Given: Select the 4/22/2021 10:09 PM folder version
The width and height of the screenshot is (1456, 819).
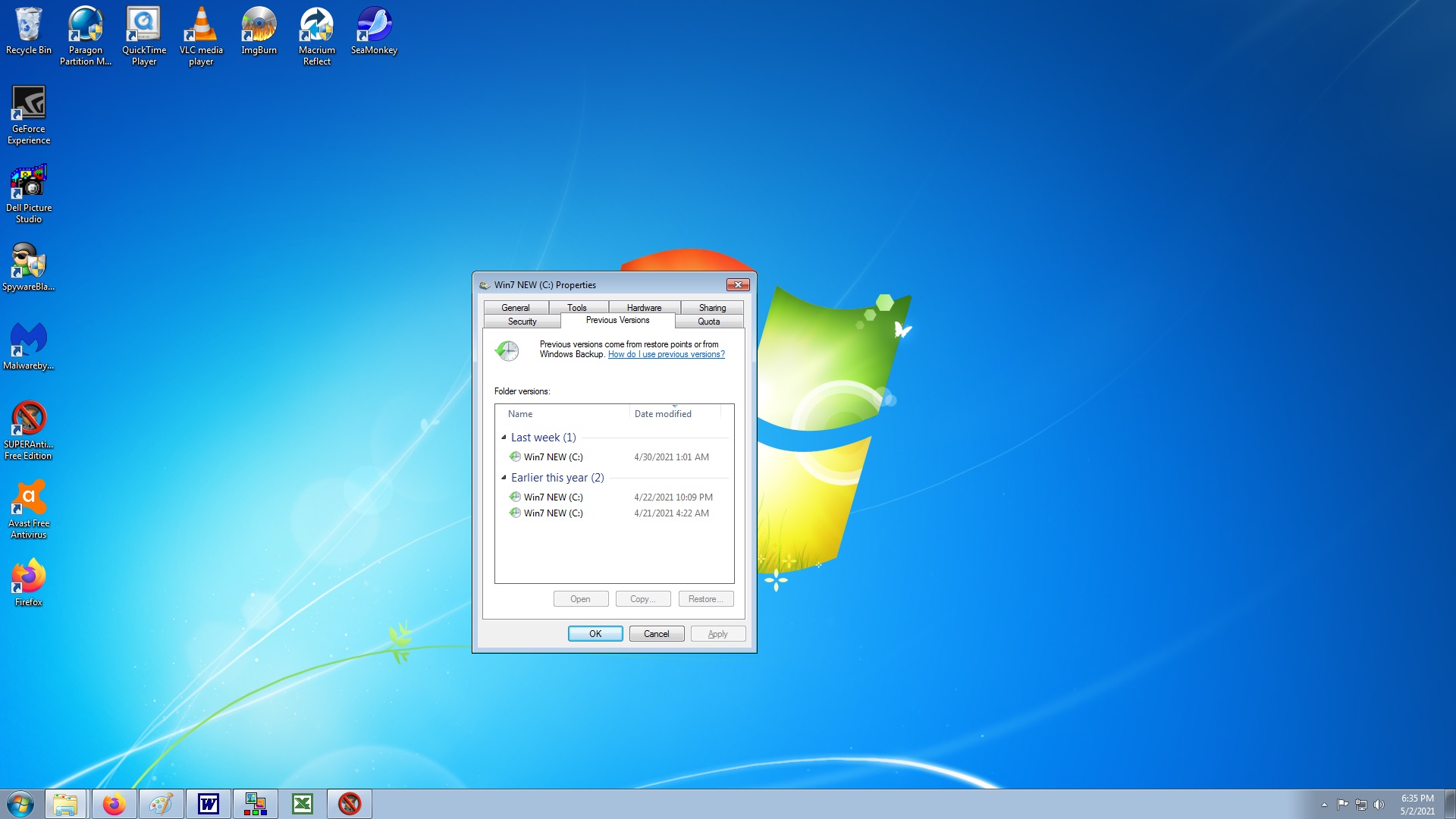Looking at the screenshot, I should [x=554, y=497].
